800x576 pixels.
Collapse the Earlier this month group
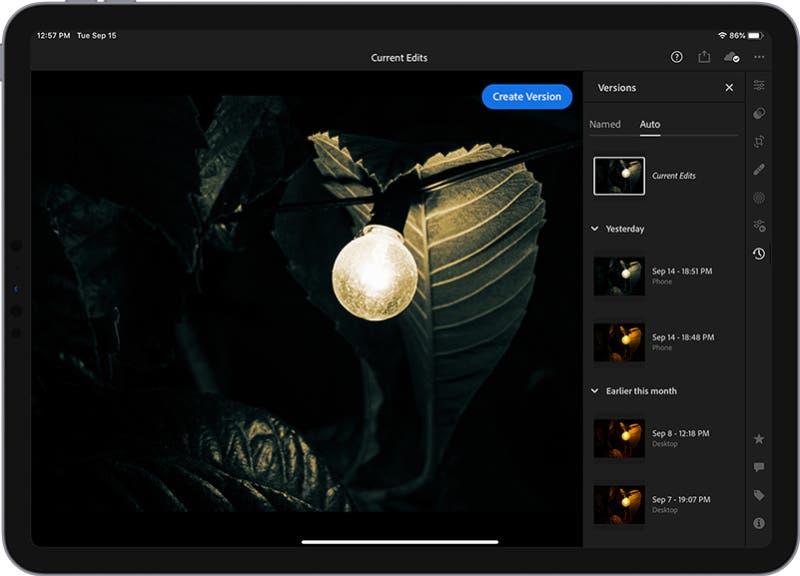click(593, 391)
